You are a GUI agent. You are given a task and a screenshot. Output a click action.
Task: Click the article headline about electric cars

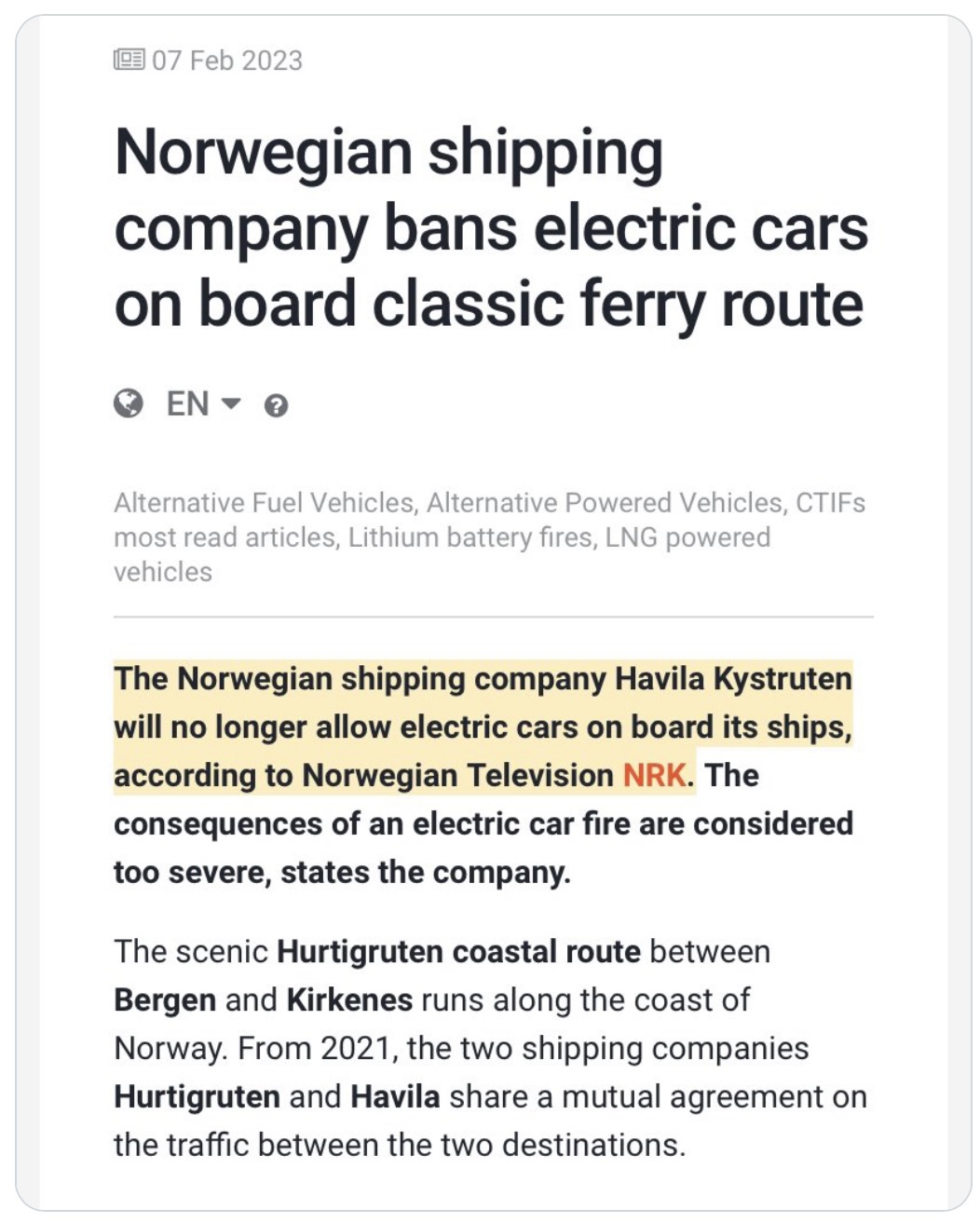[x=491, y=227]
